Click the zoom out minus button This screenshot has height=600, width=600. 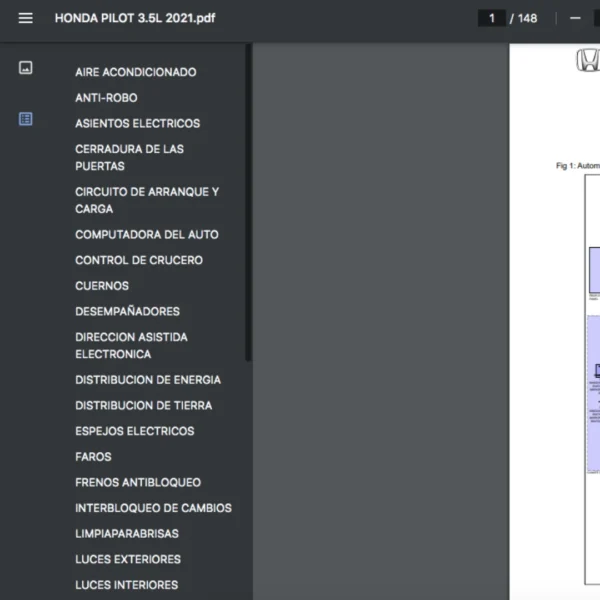[575, 18]
